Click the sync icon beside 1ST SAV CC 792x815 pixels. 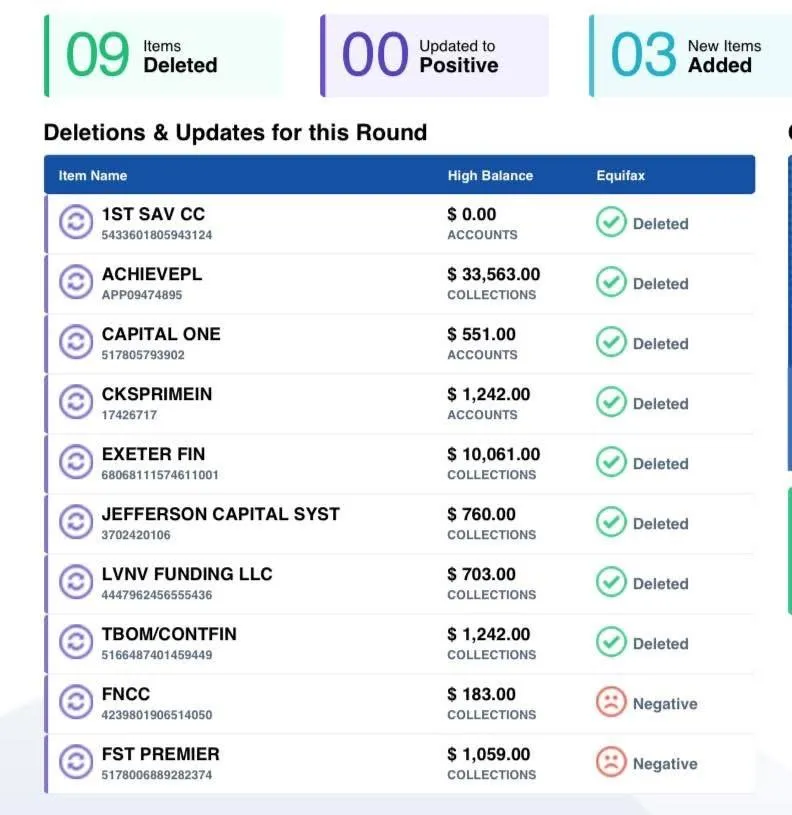75,222
